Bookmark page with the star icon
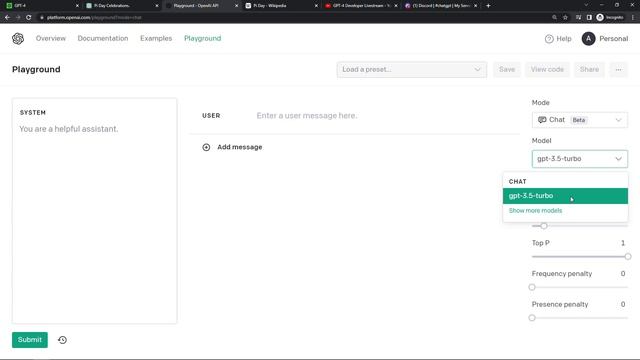This screenshot has width=640, height=360. click(x=565, y=17)
